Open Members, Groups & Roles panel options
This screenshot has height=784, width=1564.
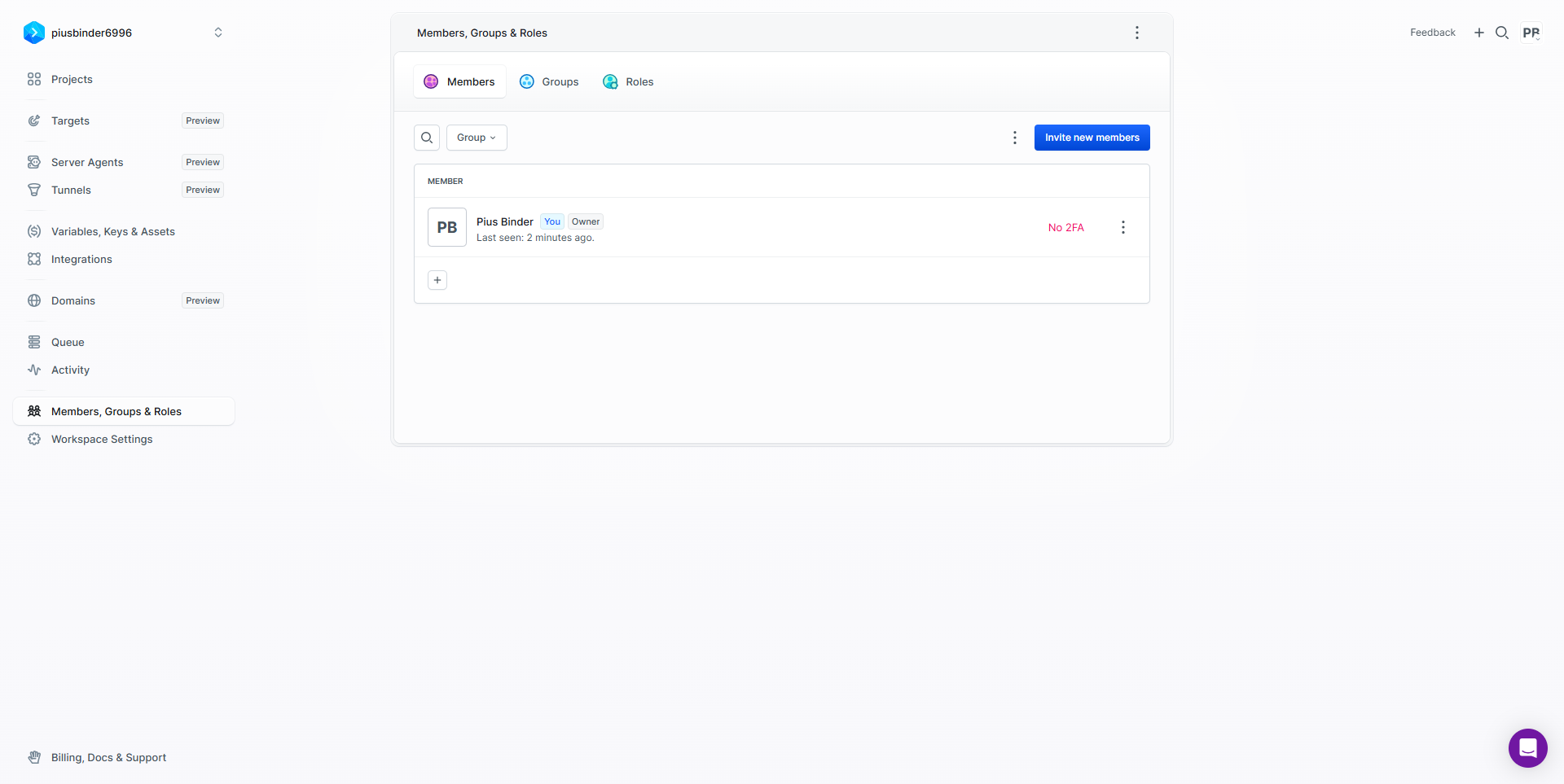coord(1137,33)
